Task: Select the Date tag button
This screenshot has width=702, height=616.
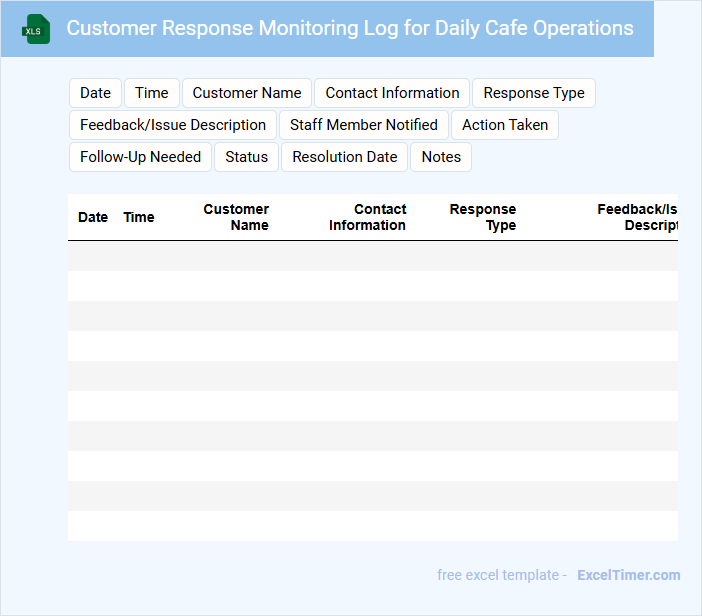Action: 95,93
